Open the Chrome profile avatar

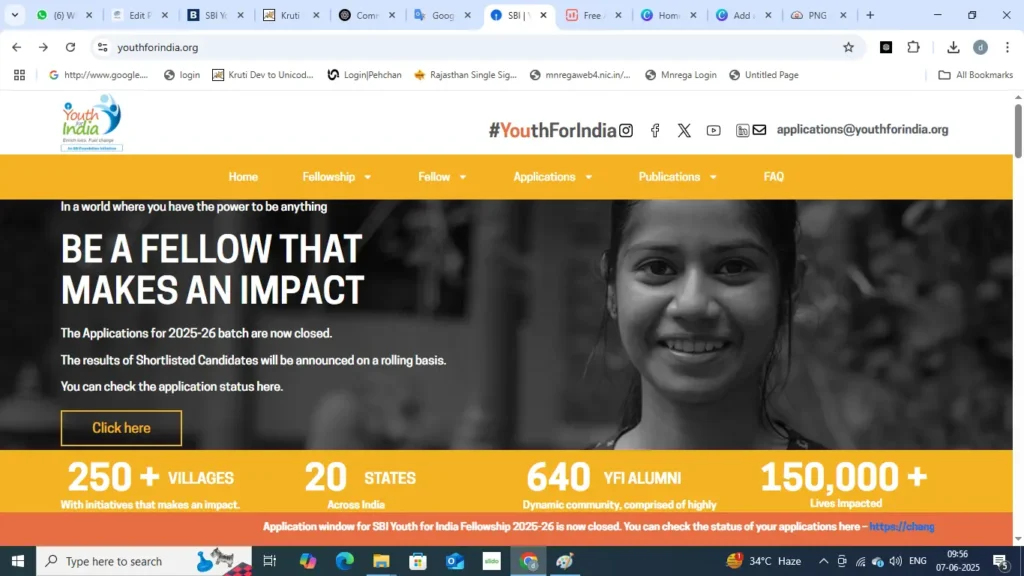[x=980, y=47]
